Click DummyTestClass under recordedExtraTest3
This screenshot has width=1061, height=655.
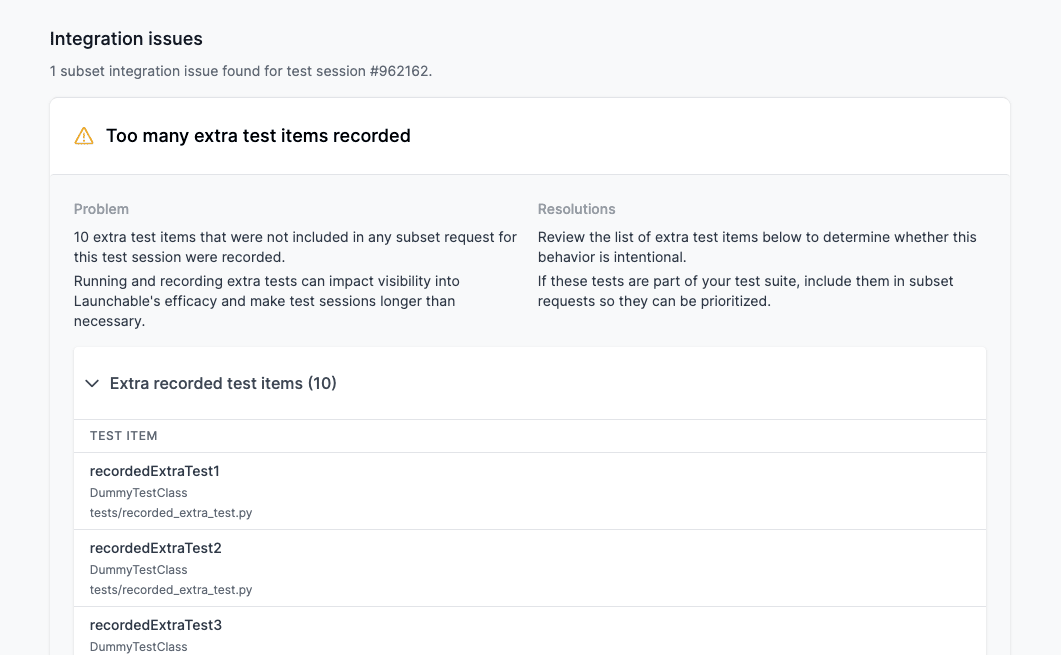(138, 647)
